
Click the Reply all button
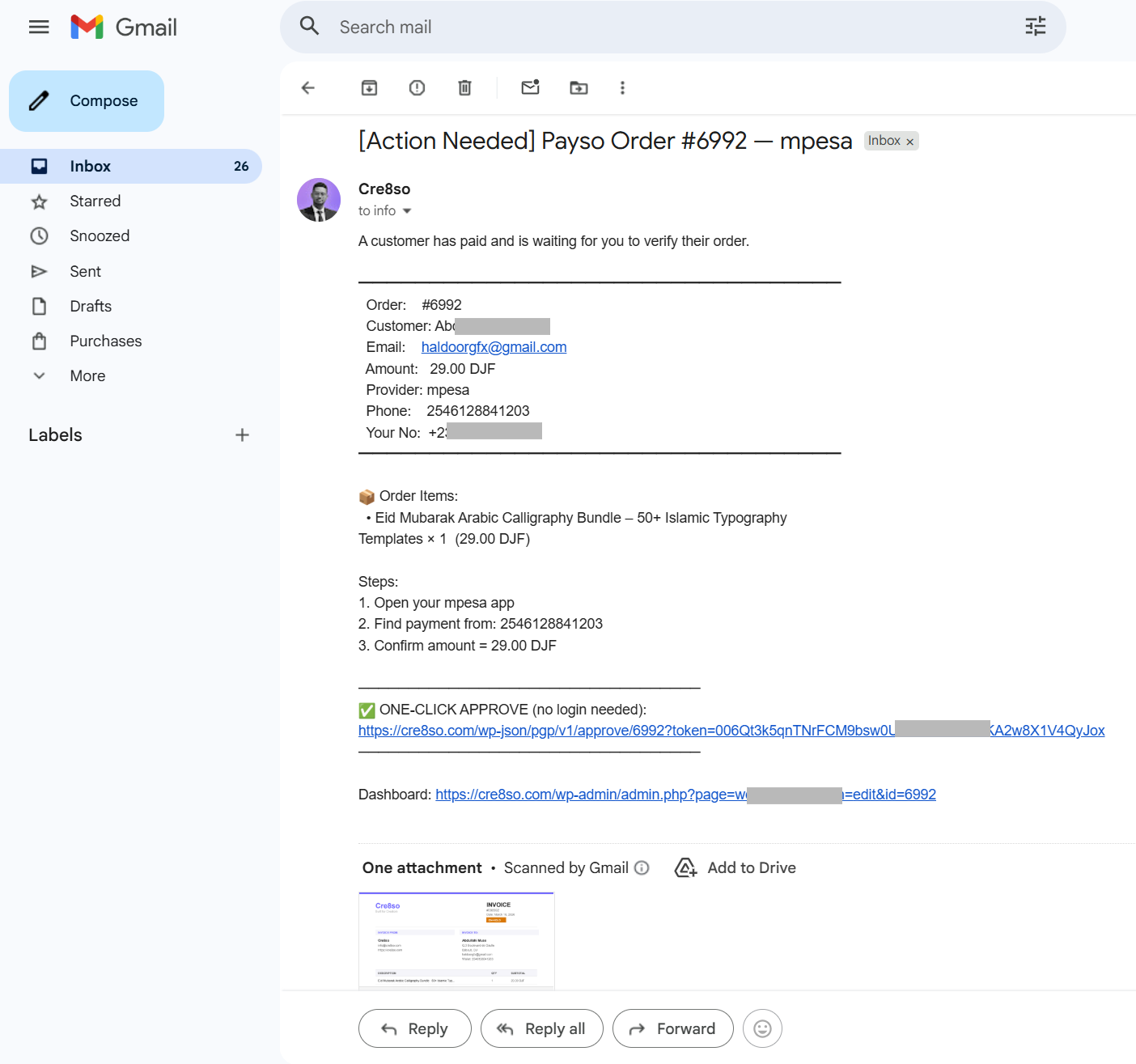point(541,1028)
